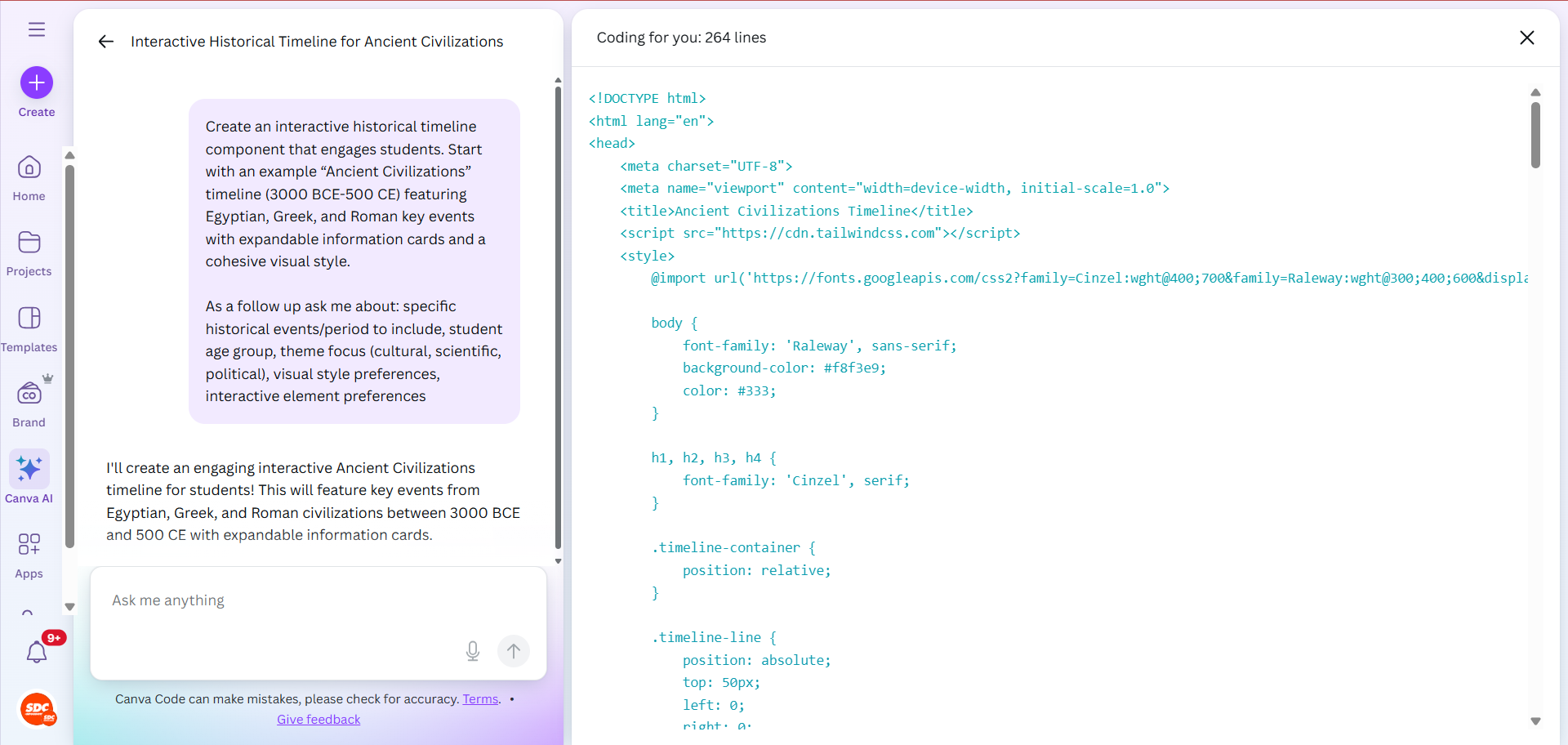Click the '<!DOCTYPE html>' code line
Viewport: 1568px width, 745px height.
tap(648, 98)
